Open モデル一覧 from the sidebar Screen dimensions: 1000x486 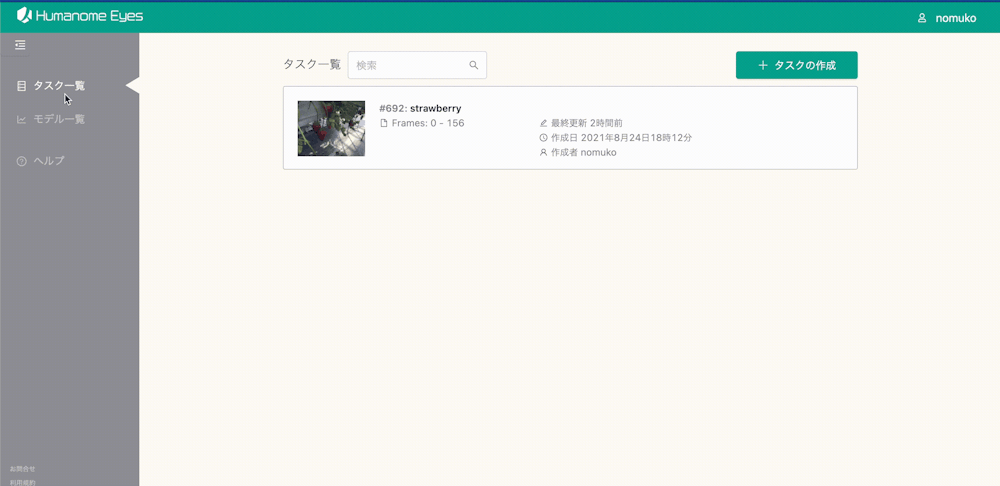point(59,120)
